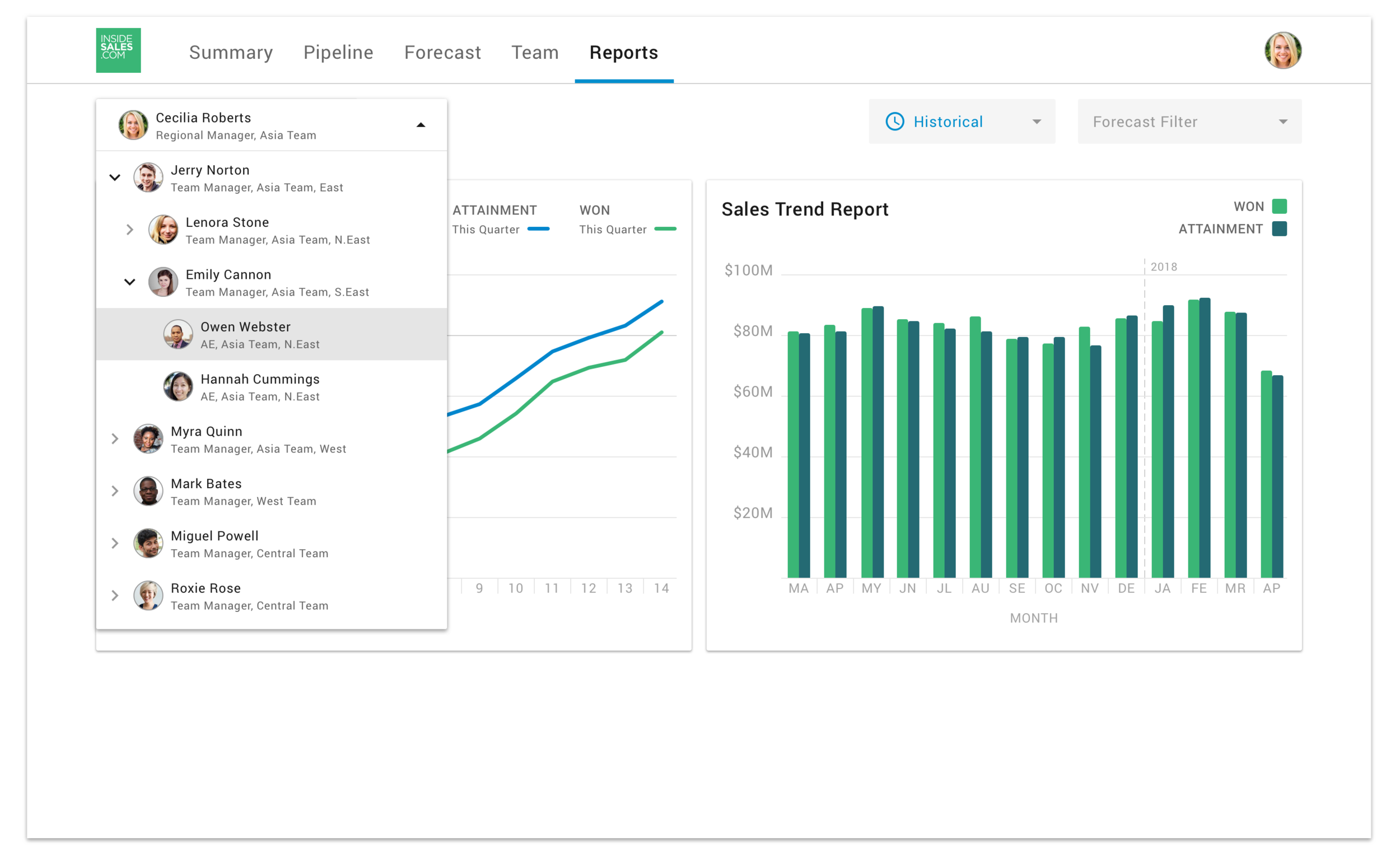The width and height of the screenshot is (1400, 855).
Task: Collapse the Cecilia Roberts selector with the up arrow
Action: 421,125
